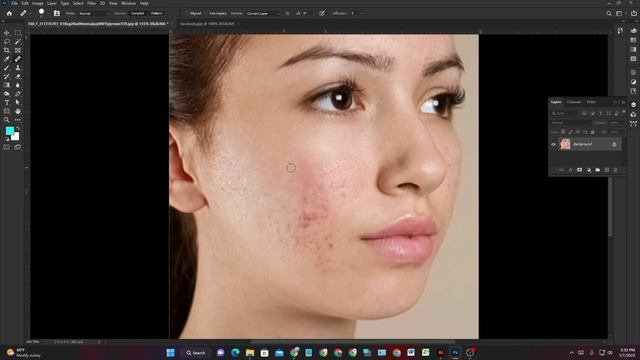Click the Background layer thumbnail
640x360 pixels.
565,144
